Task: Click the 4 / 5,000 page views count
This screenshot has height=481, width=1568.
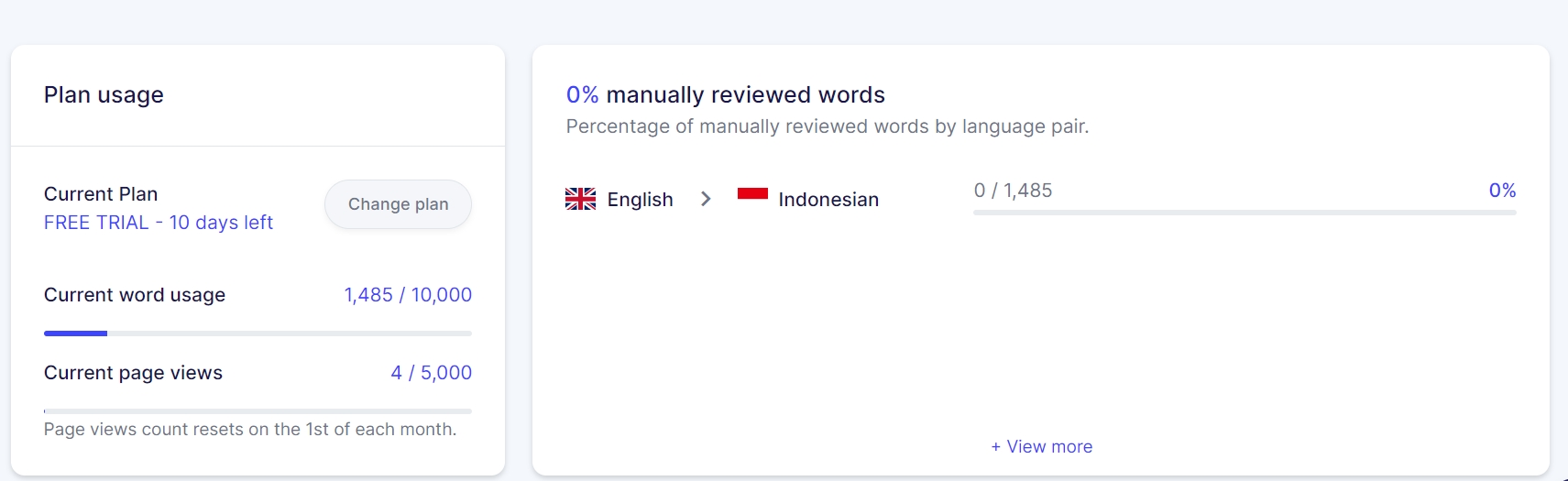Action: click(x=431, y=373)
